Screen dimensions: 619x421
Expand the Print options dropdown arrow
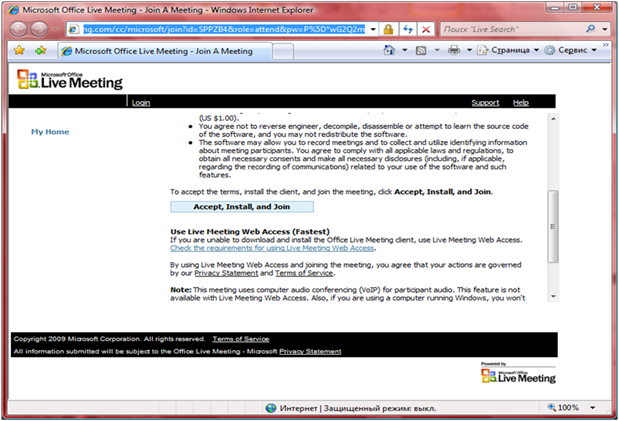pos(469,50)
